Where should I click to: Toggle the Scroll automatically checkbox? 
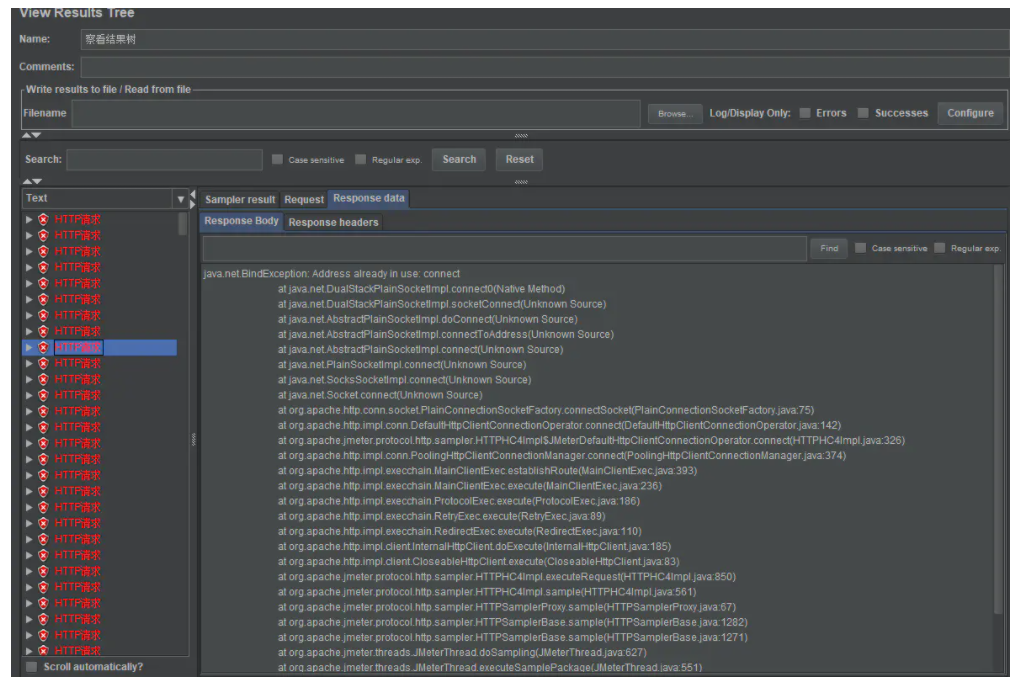(x=32, y=667)
